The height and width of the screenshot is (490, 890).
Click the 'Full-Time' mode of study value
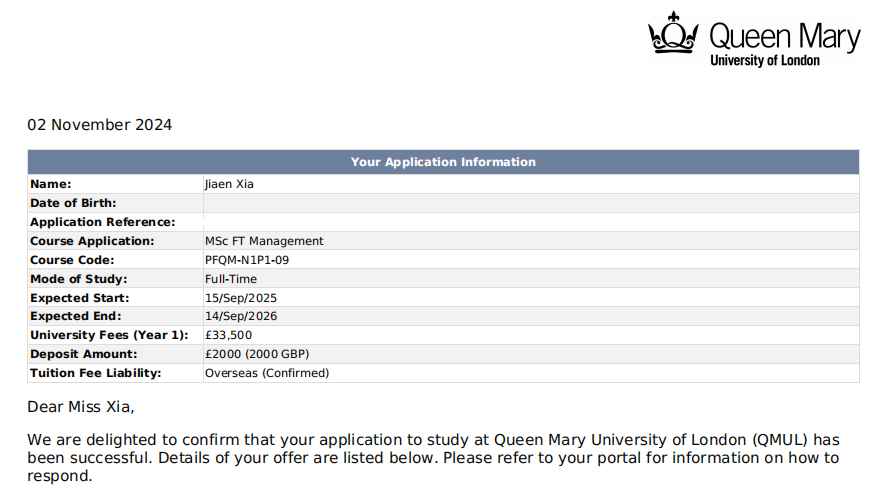click(x=231, y=279)
